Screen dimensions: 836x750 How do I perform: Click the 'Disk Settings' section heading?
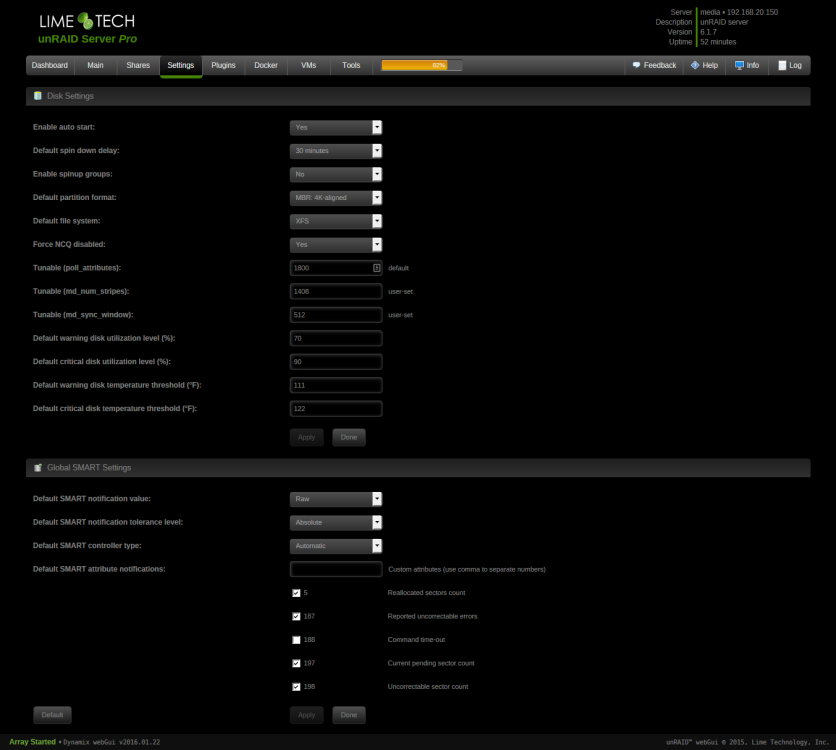point(70,96)
